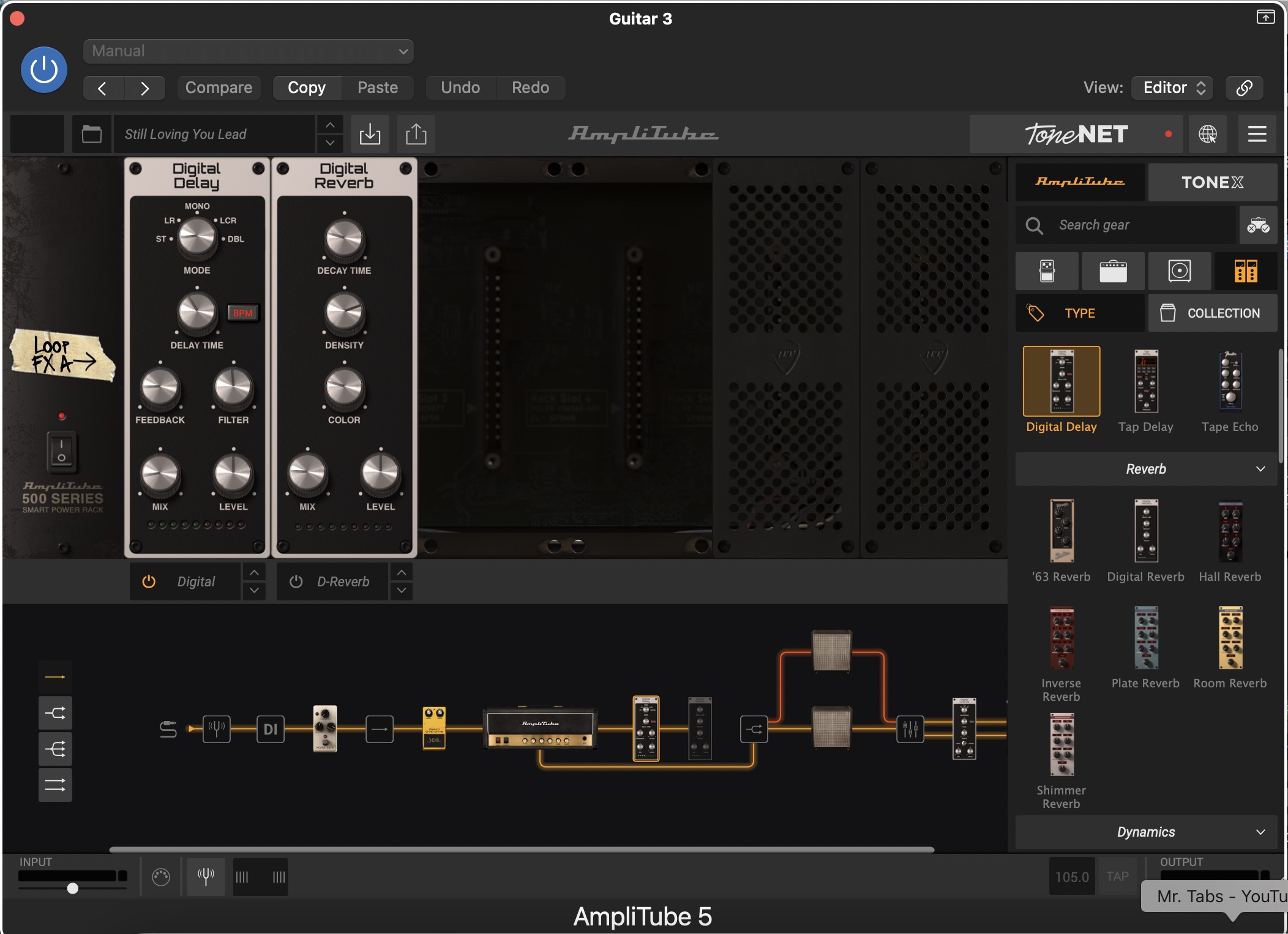This screenshot has height=934, width=1288.
Task: Select the three-way split routing icon
Action: [55, 749]
